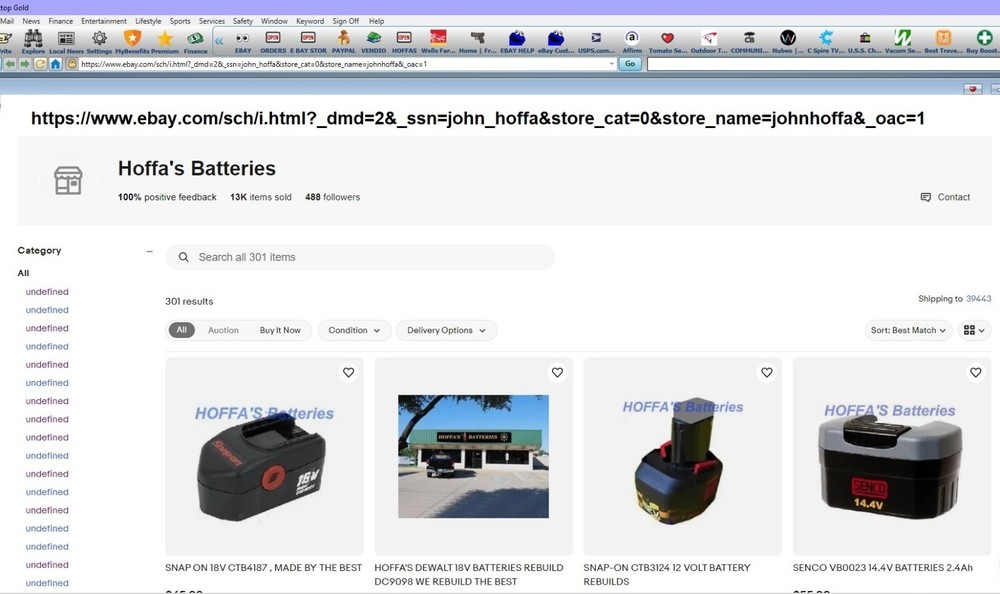The width and height of the screenshot is (1000, 594).
Task: View the Hoffa's Batteries storefront photo thumbnail
Action: [x=473, y=456]
